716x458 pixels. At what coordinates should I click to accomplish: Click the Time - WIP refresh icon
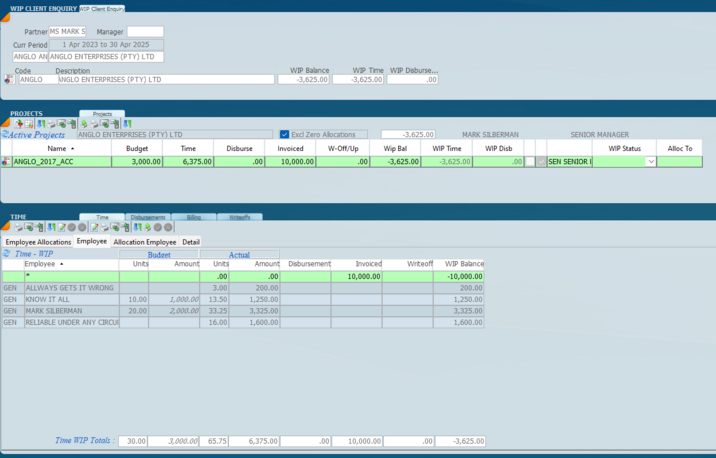pyautogui.click(x=7, y=253)
